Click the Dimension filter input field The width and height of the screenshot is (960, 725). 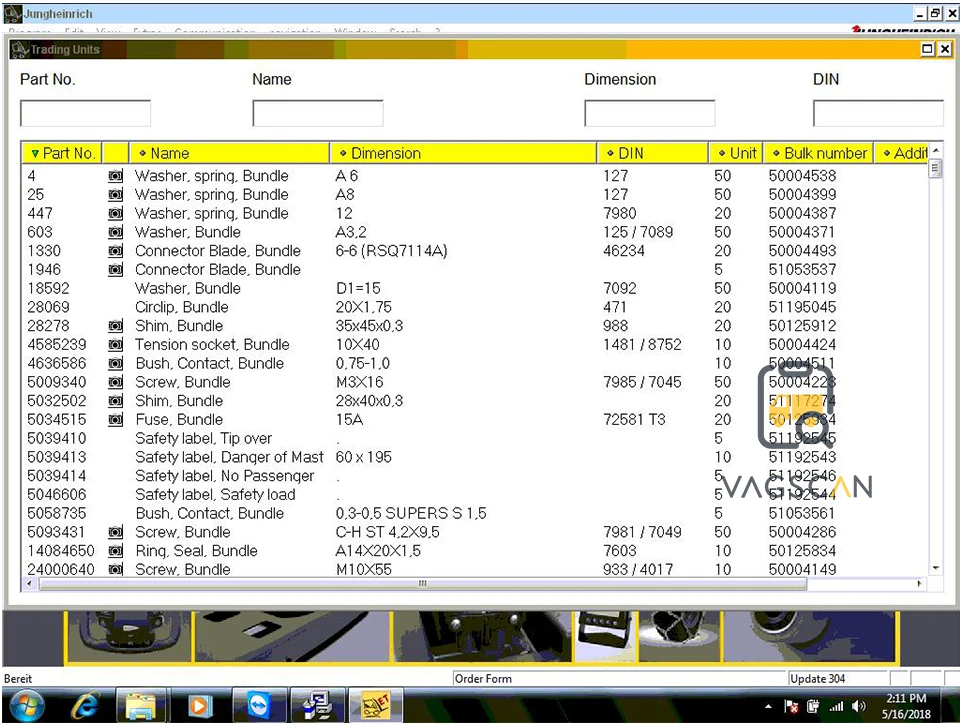click(x=650, y=114)
